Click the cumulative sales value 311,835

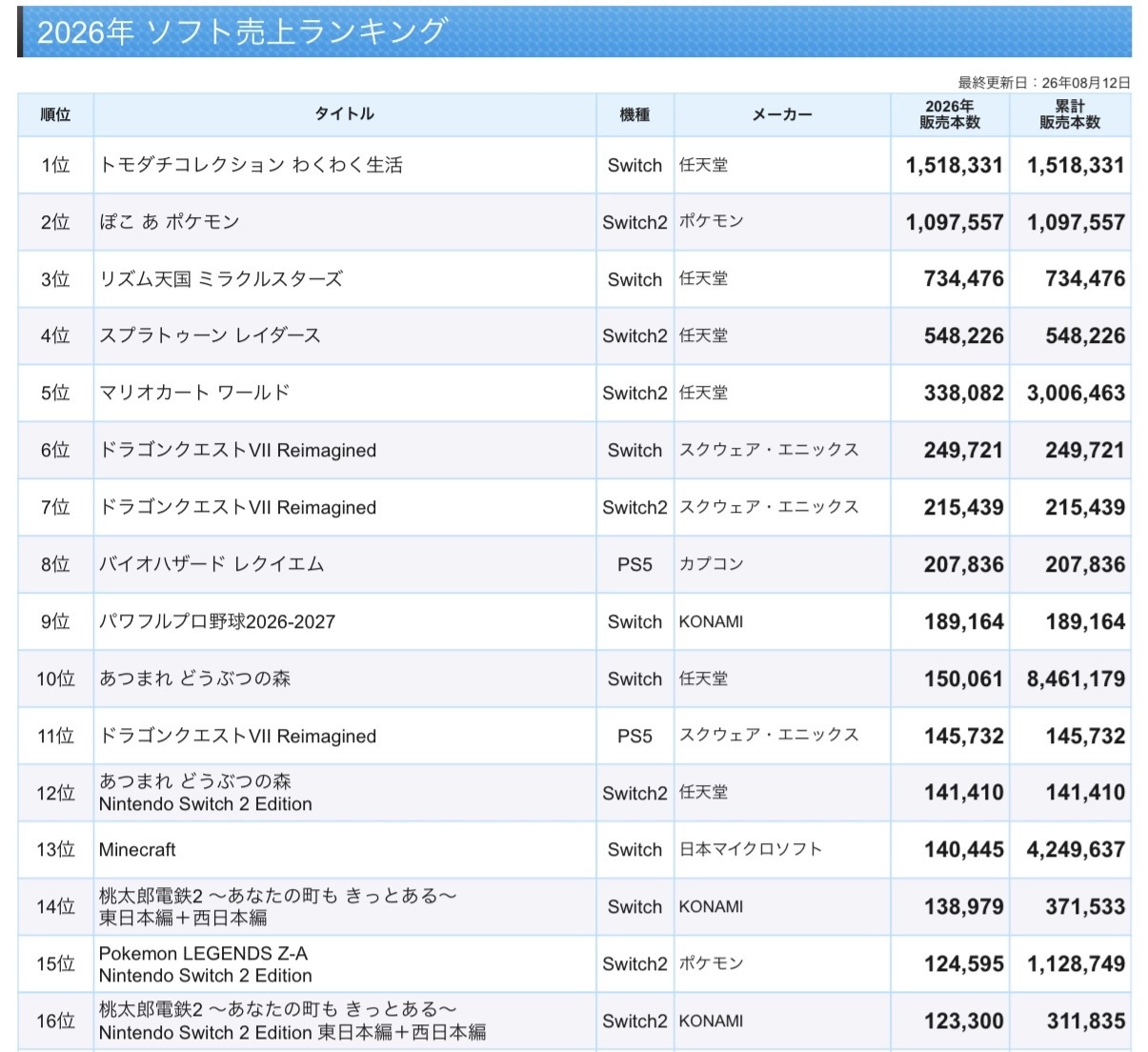pos(1085,1021)
